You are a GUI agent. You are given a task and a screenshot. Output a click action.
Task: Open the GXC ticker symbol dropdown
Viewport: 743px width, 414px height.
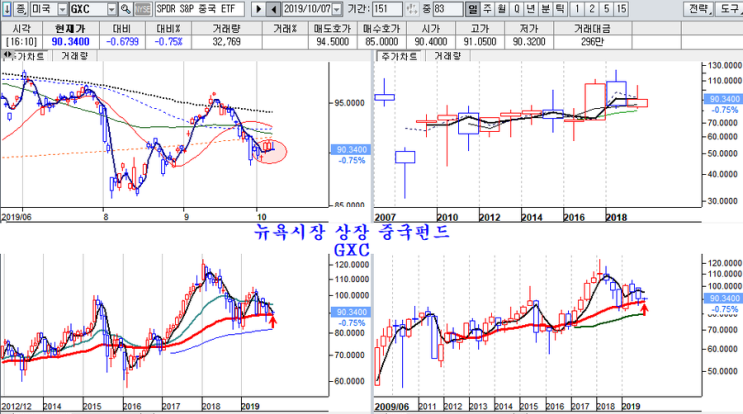coord(111,9)
